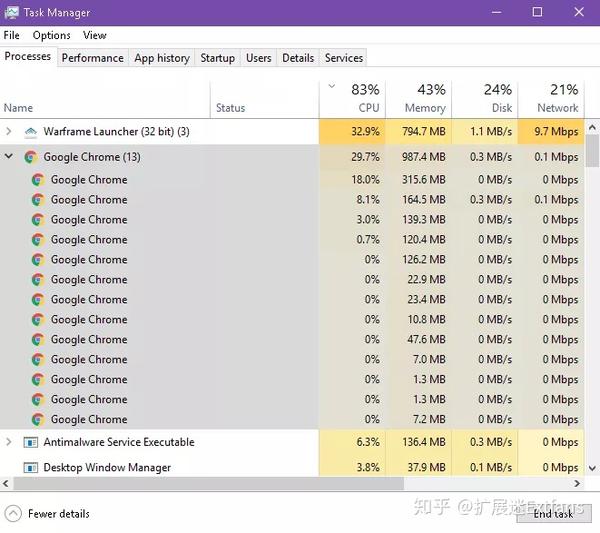The width and height of the screenshot is (600, 533).
Task: Click the Chrome icon in the 315.6 MB row
Action: coord(38,180)
